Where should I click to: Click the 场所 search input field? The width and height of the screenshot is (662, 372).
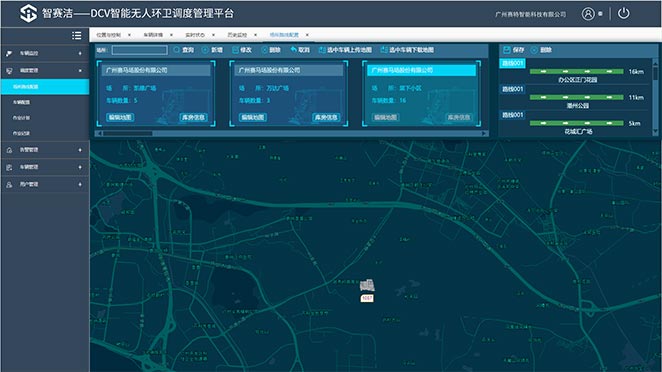139,50
